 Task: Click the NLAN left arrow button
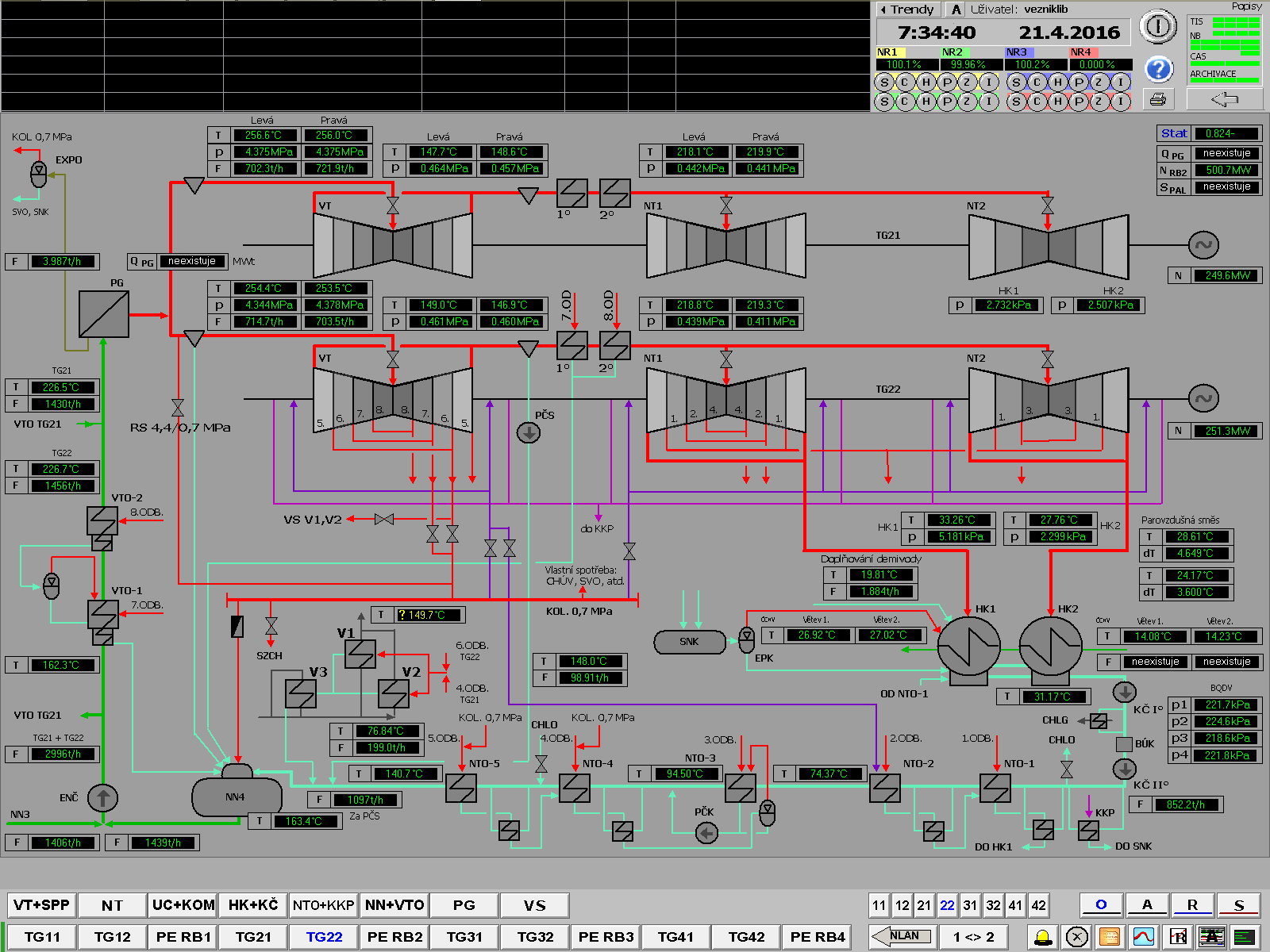point(903,937)
